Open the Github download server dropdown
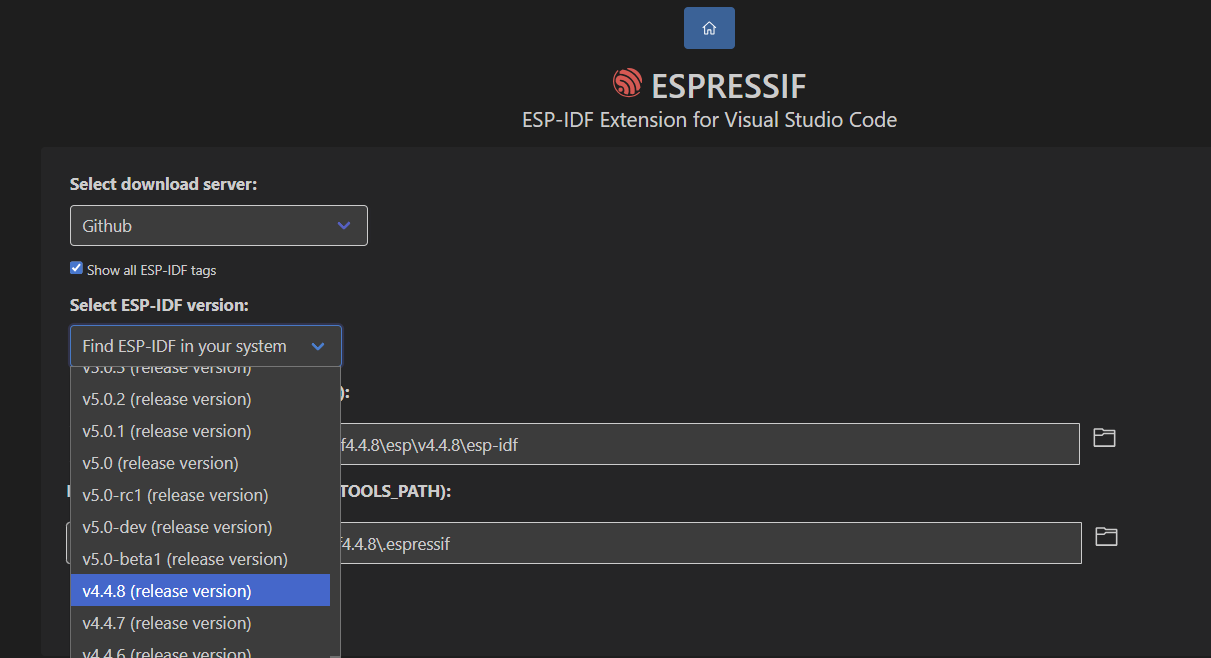1211x658 pixels. point(218,226)
